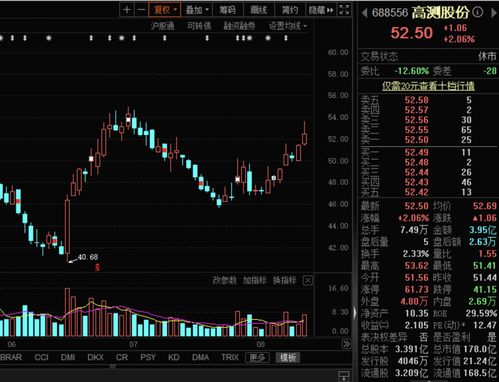
Task: Go to next stock with right arrow
Action: (x=494, y=13)
